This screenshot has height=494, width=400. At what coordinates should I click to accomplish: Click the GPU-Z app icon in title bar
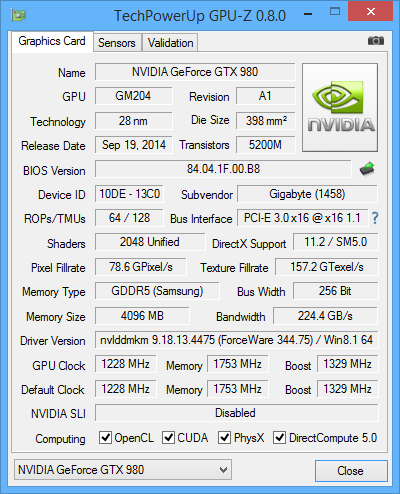(18, 15)
